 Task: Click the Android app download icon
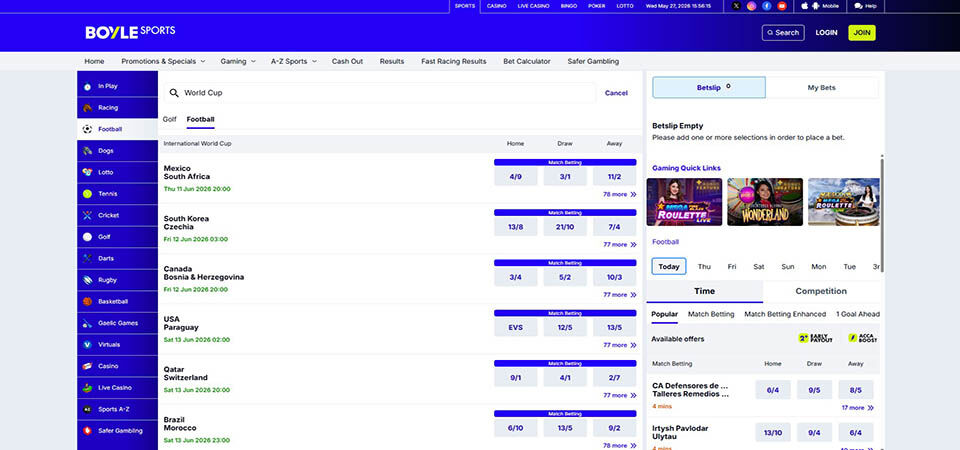[816, 6]
